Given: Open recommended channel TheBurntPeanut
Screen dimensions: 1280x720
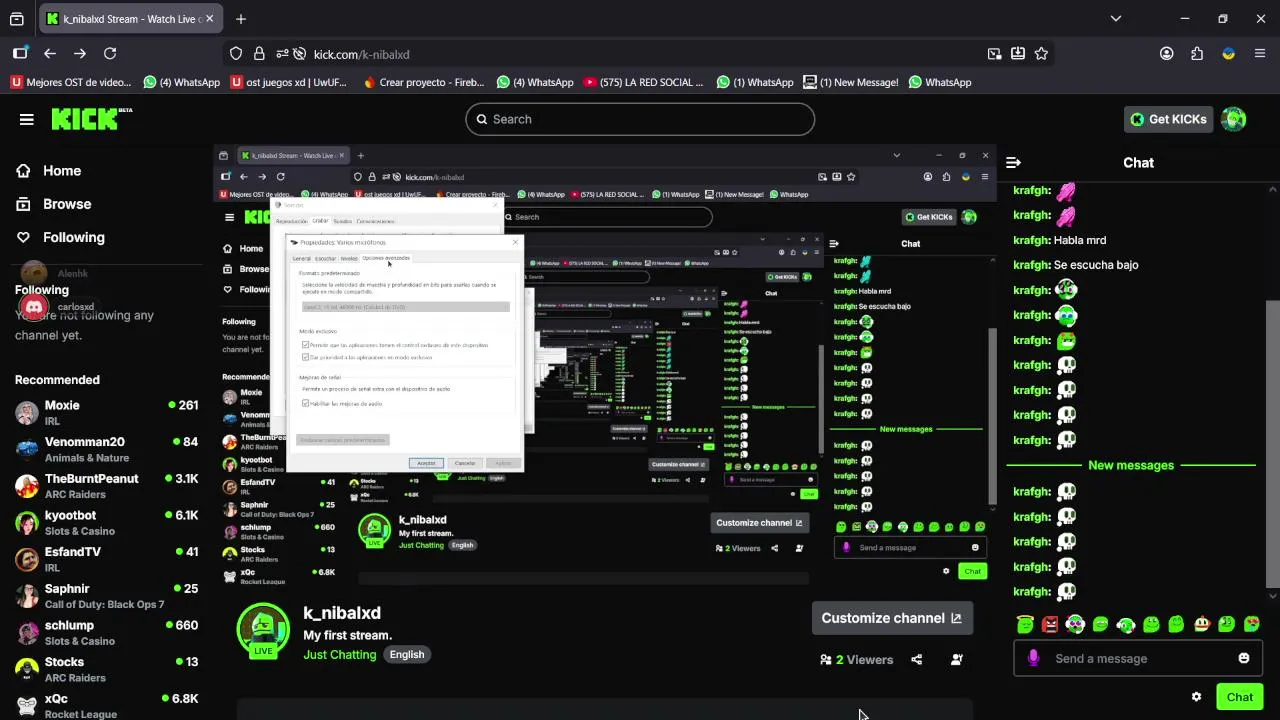Looking at the screenshot, I should 106,486.
